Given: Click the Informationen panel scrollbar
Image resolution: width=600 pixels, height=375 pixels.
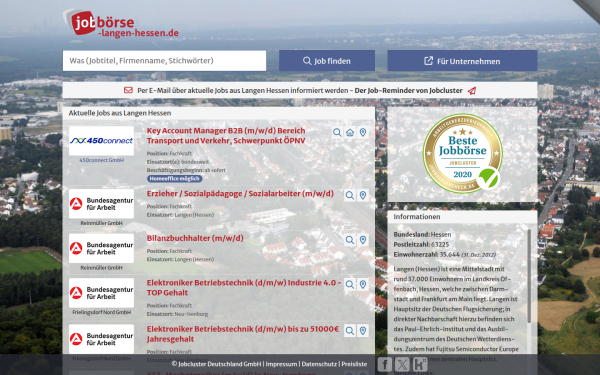Looking at the screenshot, I should 529,276.
